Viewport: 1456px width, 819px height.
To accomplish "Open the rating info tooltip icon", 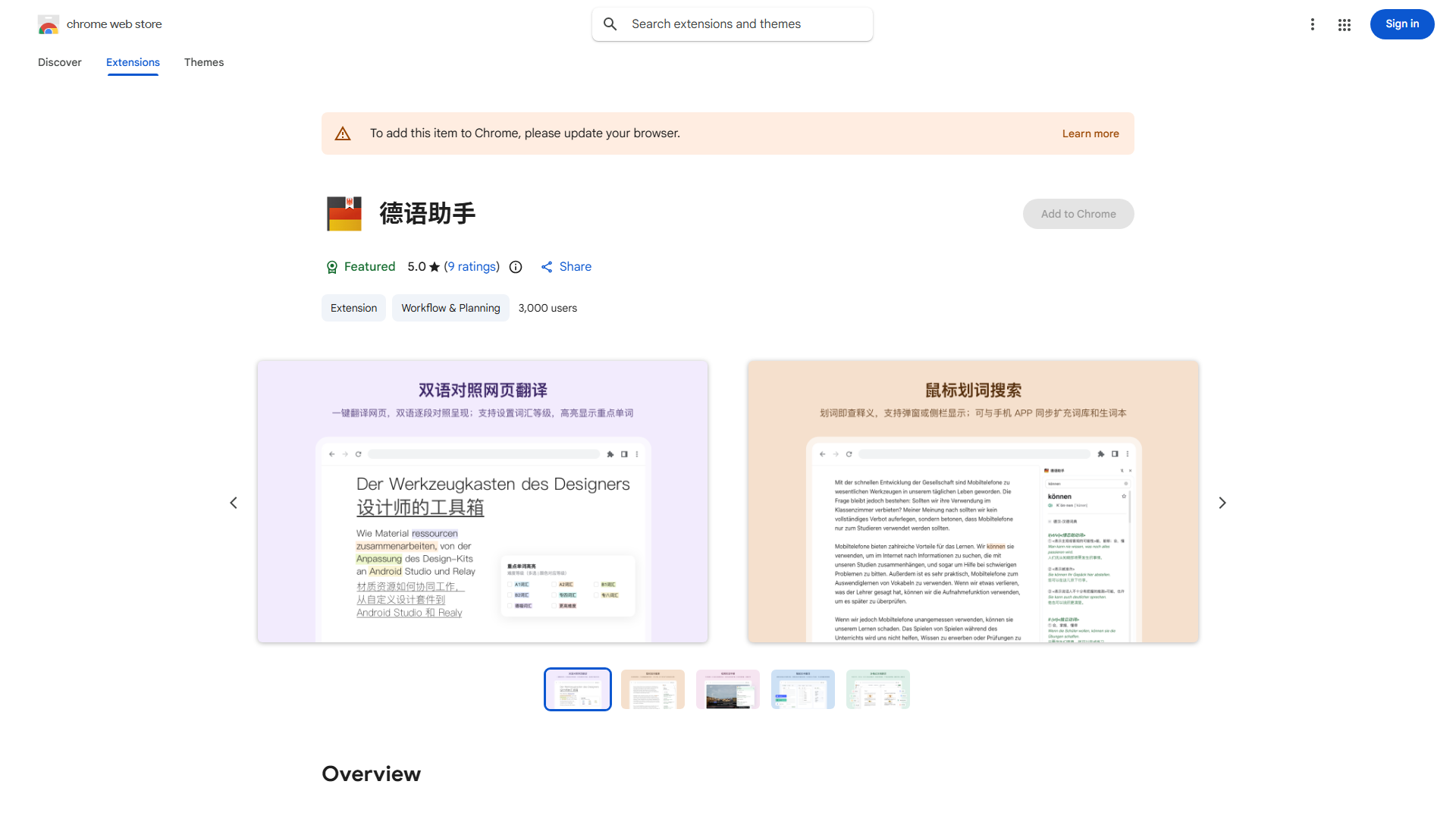I will coord(516,267).
